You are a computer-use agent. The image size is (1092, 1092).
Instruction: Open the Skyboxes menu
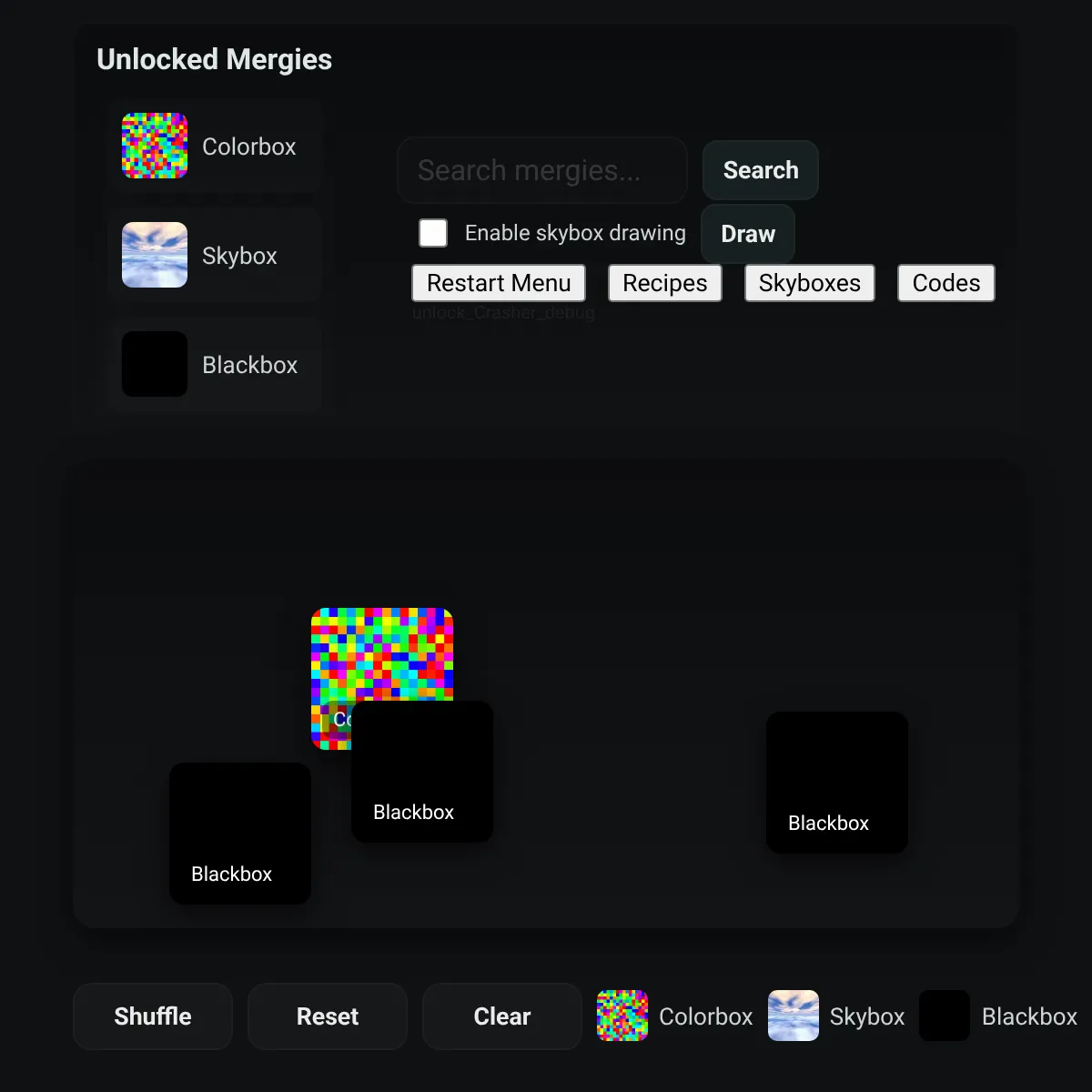point(810,283)
